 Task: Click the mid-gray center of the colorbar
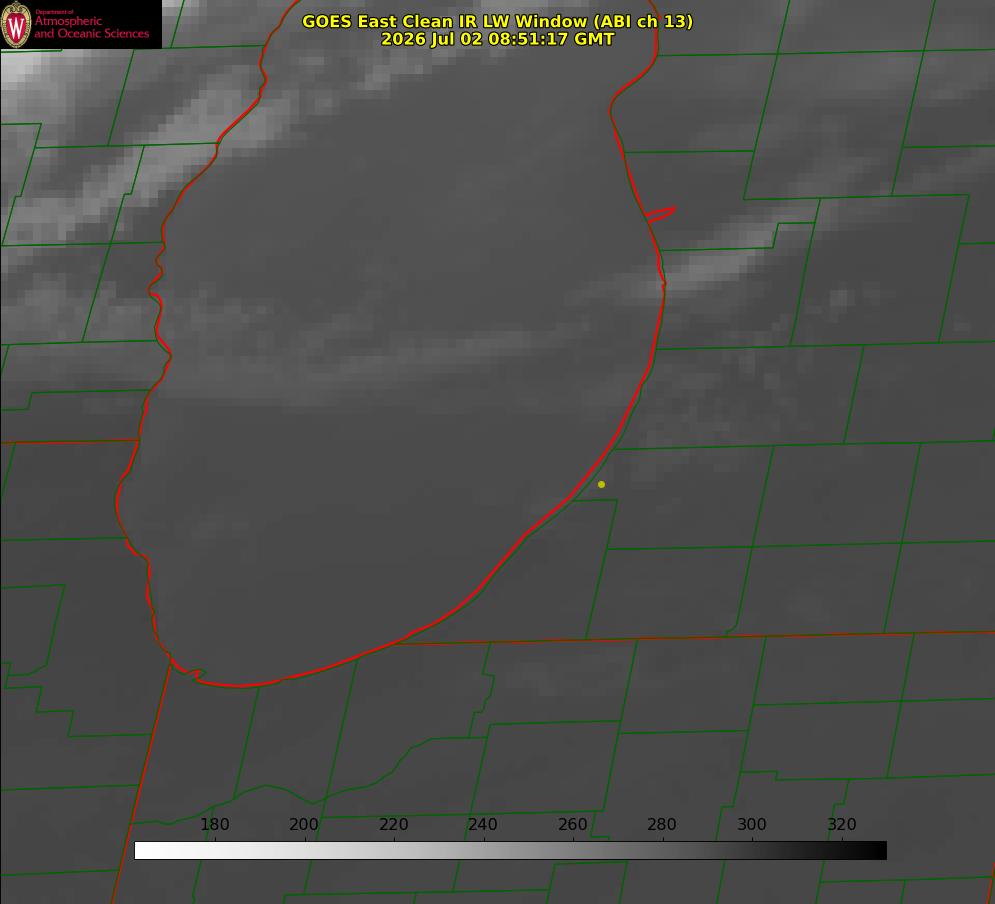tap(510, 851)
